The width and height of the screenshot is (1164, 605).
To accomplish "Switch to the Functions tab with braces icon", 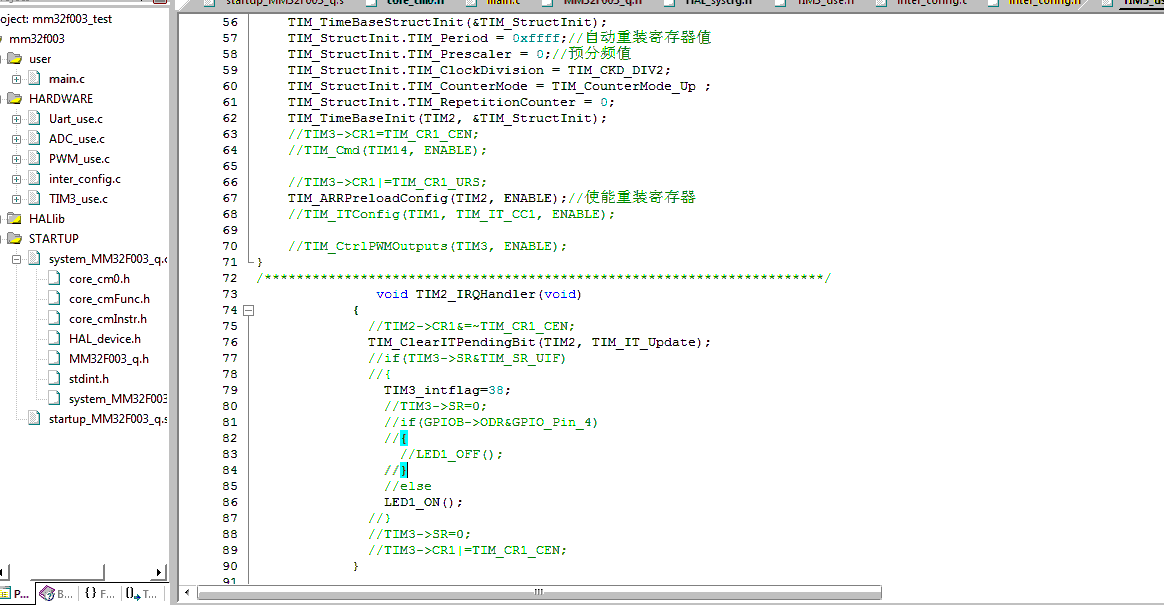I will pos(99,594).
